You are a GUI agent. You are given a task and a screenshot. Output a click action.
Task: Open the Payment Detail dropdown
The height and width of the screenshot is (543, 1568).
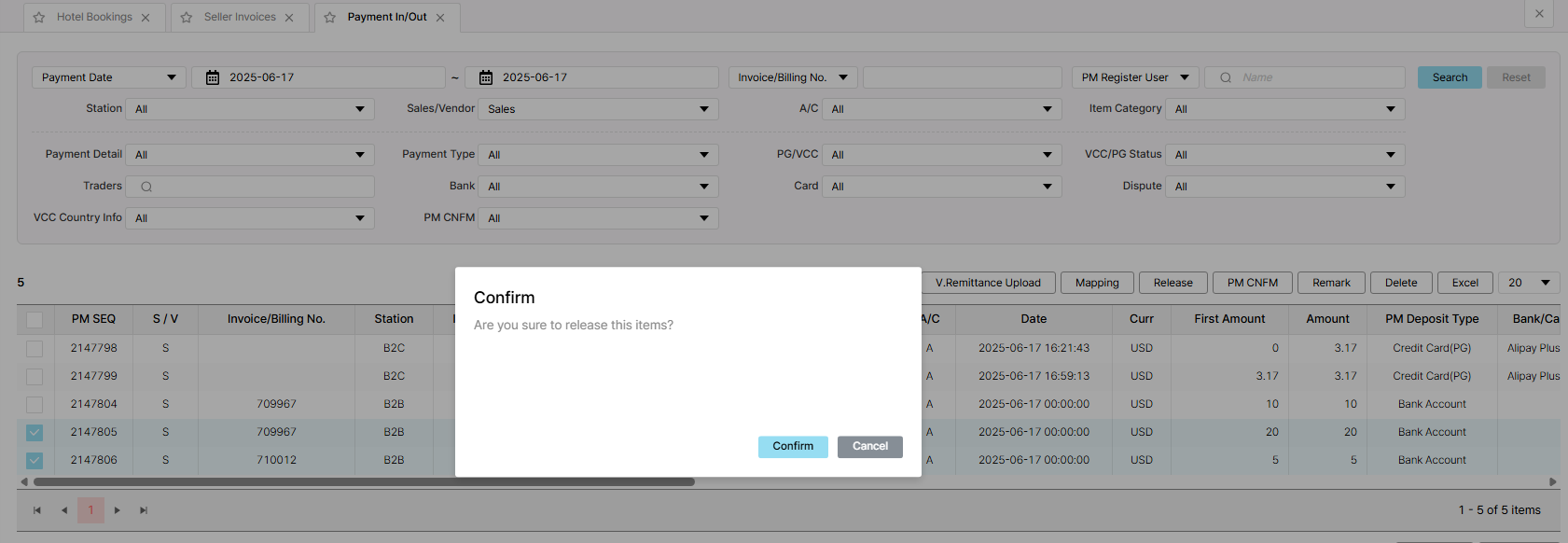click(250, 155)
